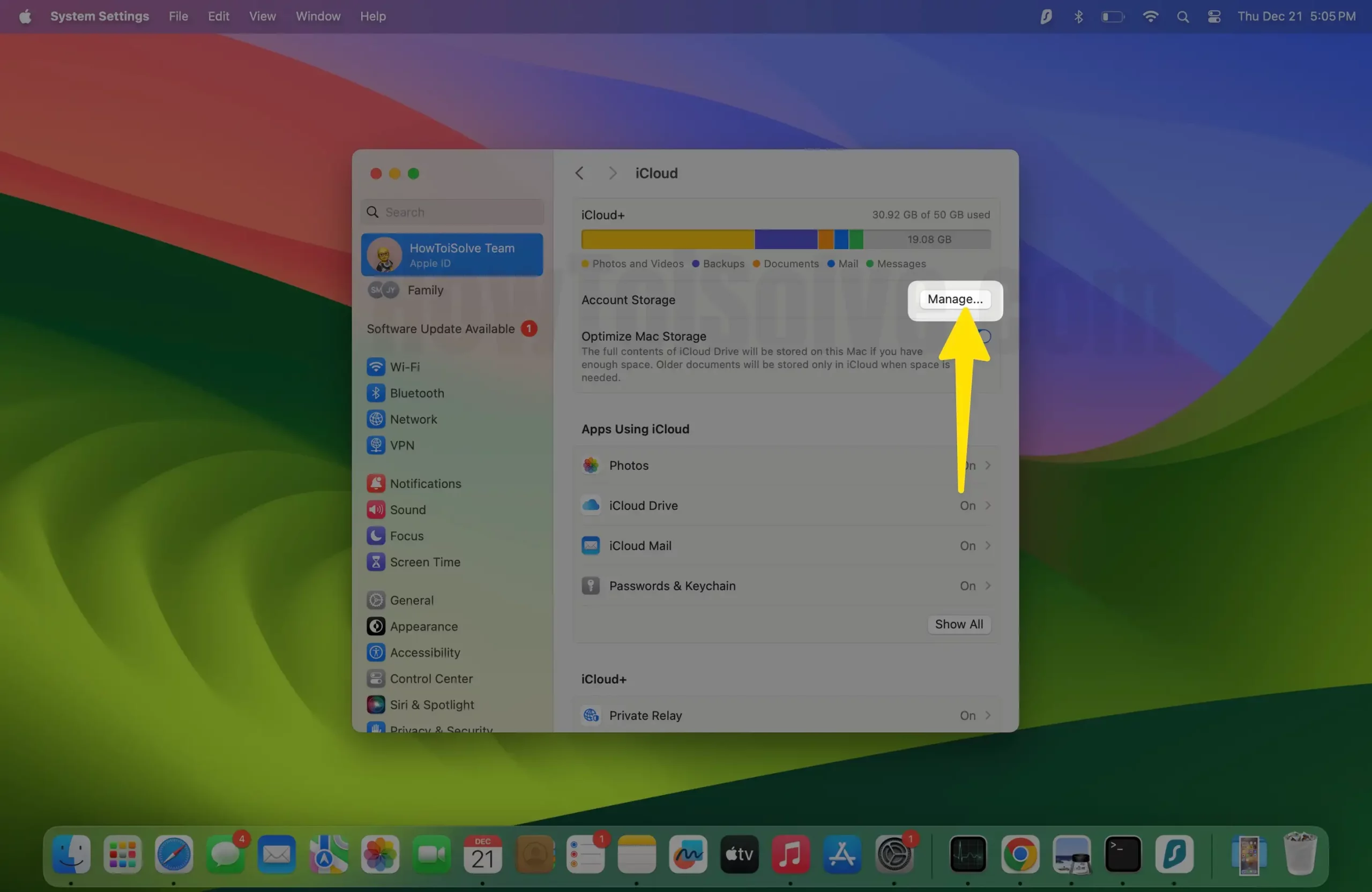Open Appearance settings

tap(452, 626)
